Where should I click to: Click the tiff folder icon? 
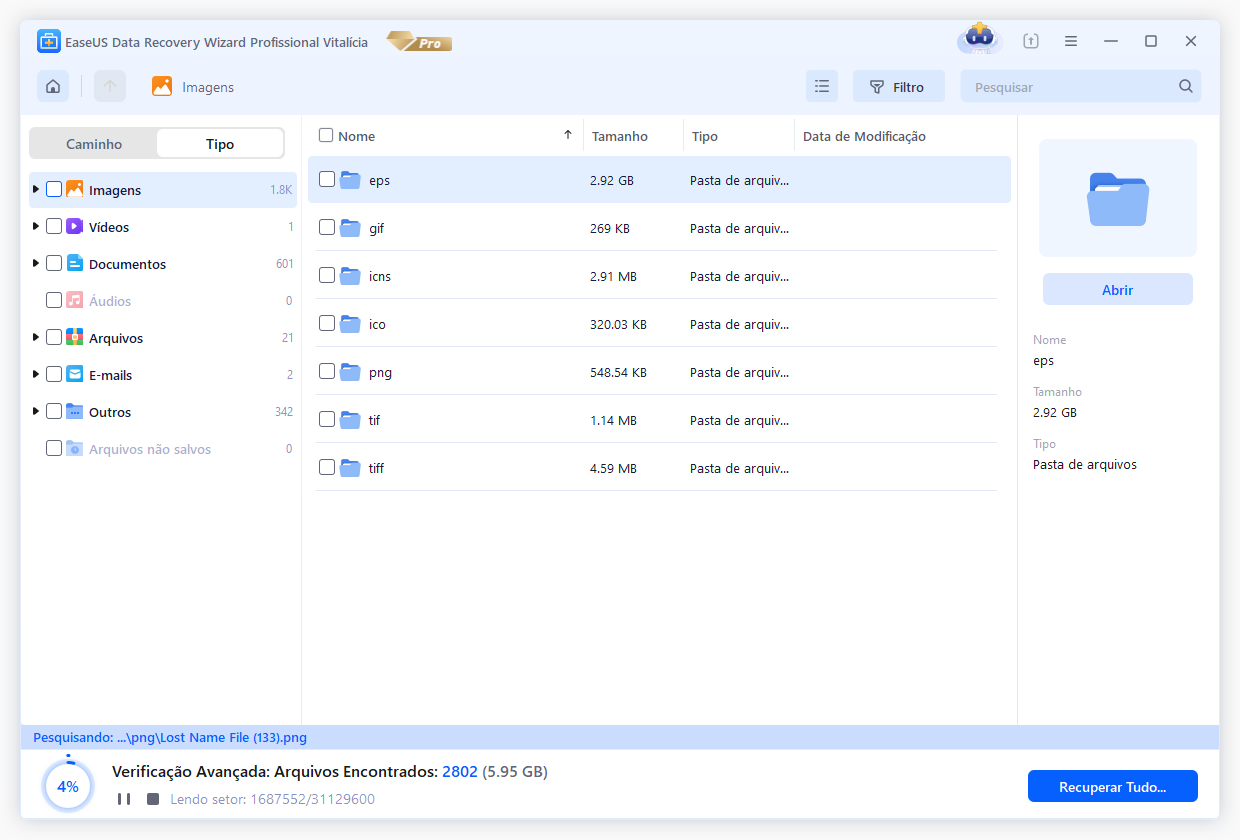350,468
